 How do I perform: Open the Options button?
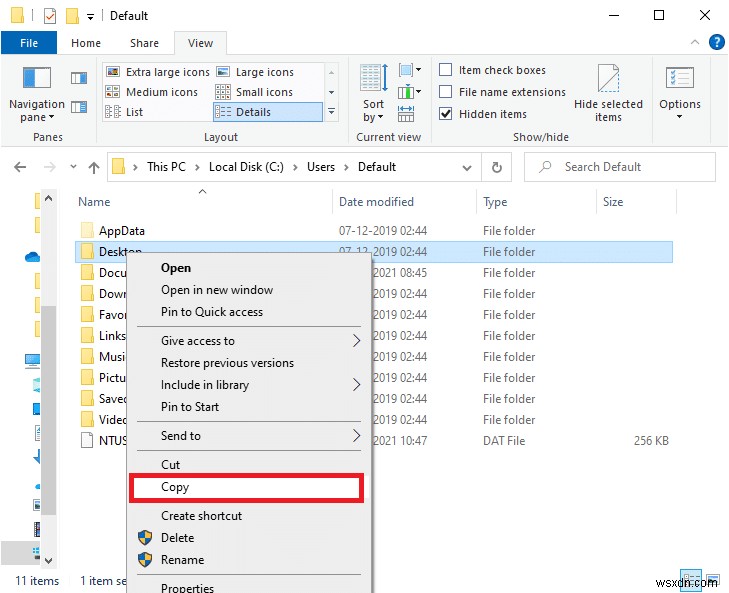click(x=680, y=92)
